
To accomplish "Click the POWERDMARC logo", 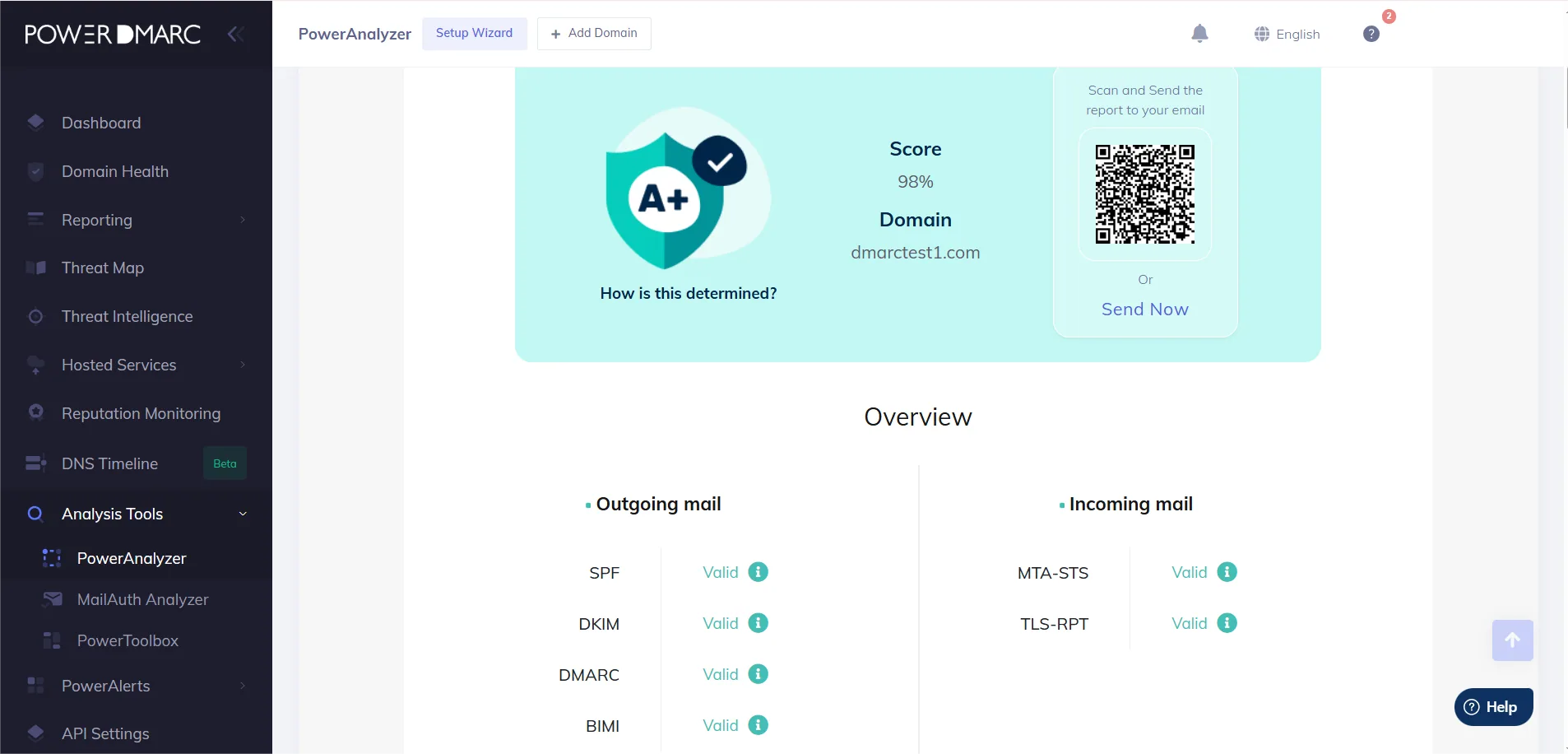I will point(113,34).
